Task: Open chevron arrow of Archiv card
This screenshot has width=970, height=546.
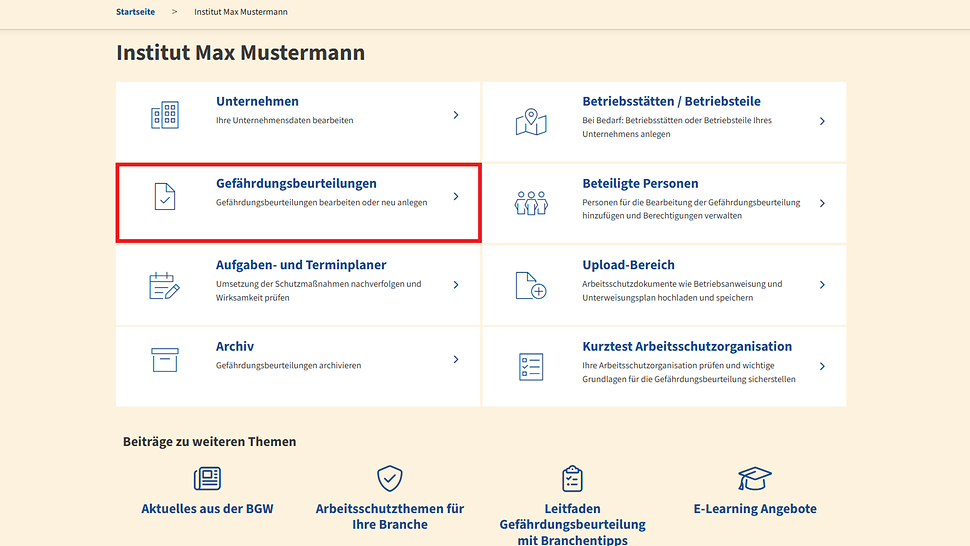Action: [x=456, y=359]
